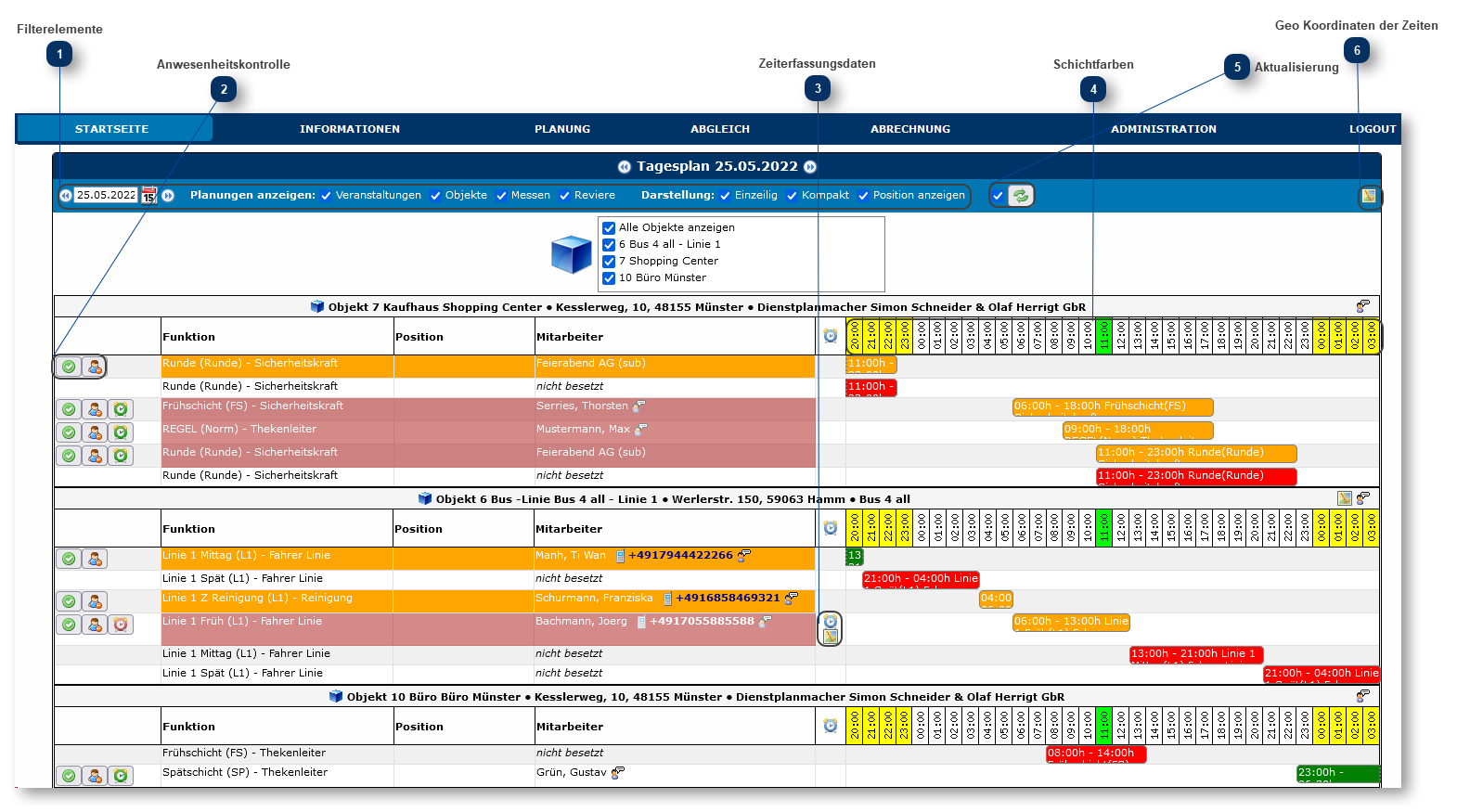This screenshot has width=1470, height=812.
Task: Open the Informationen menu
Action: [350, 129]
